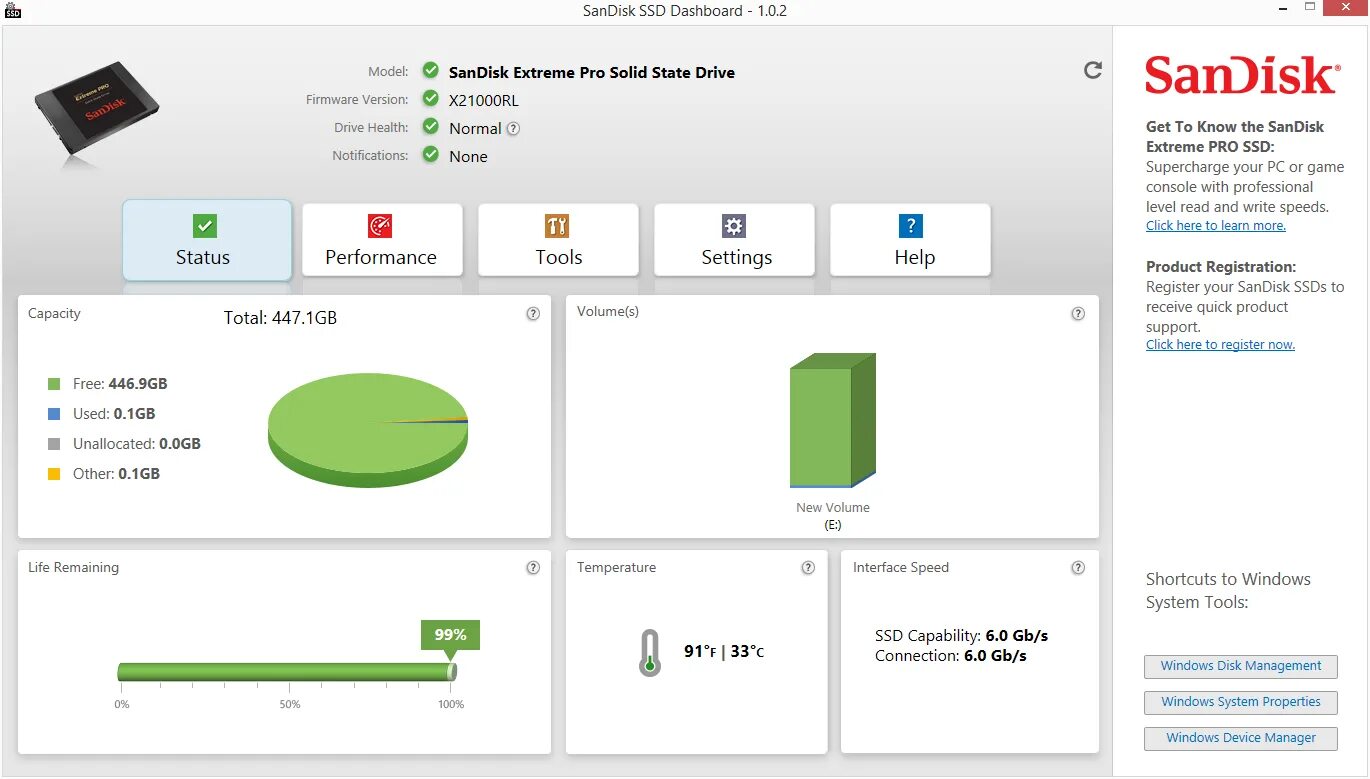The image size is (1370, 779).
Task: Click the firmware version 'X21000RL'
Action: pos(484,100)
